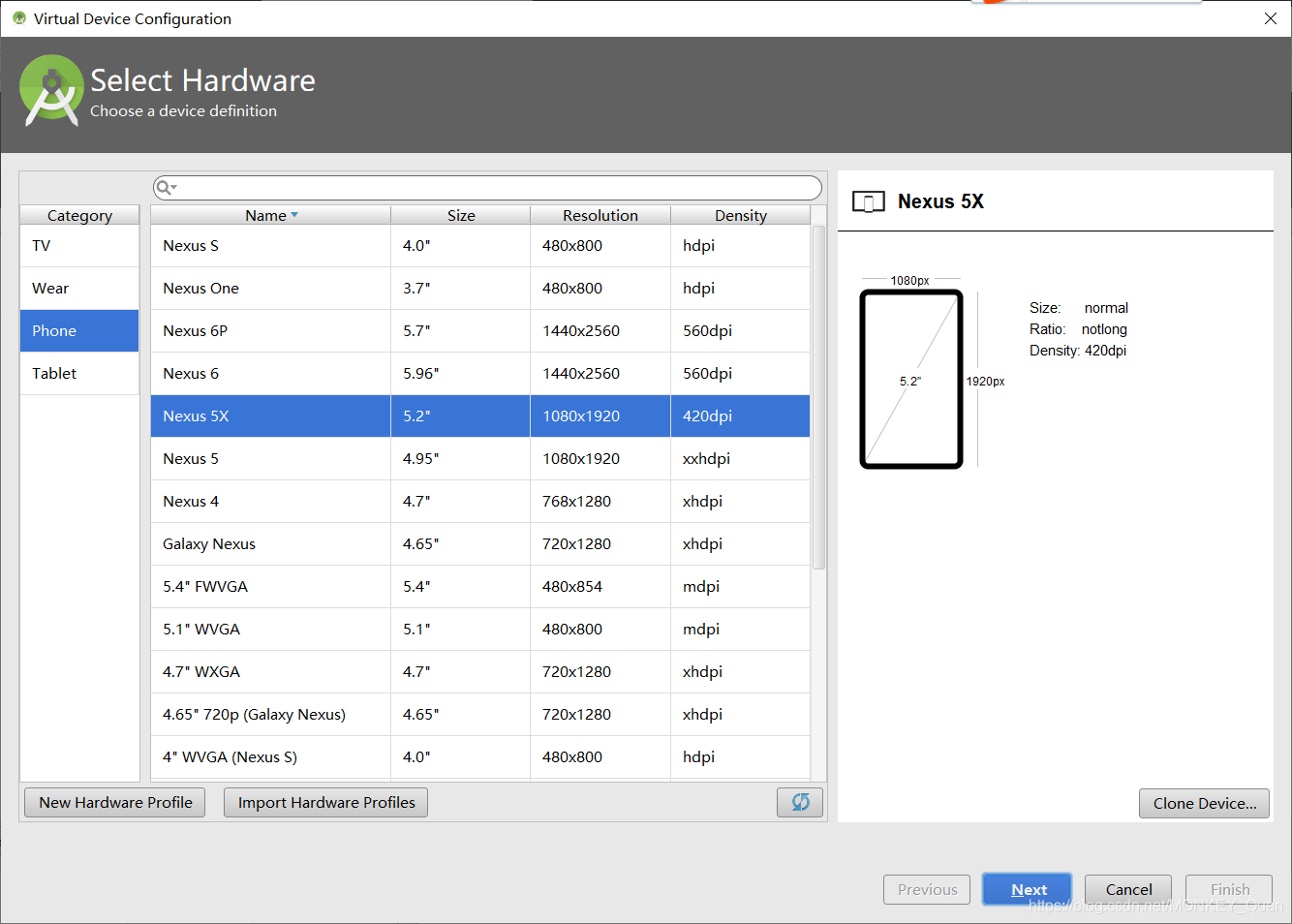
Task: Select the Galaxy Nexus device name
Action: 209,544
